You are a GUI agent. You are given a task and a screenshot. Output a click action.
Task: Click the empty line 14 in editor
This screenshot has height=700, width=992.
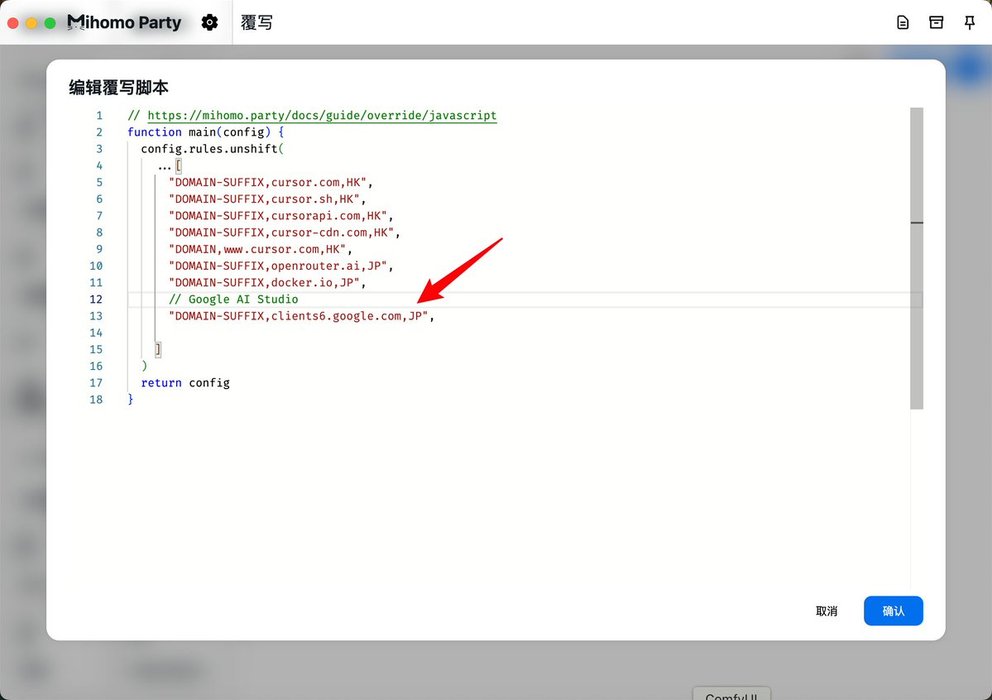pyautogui.click(x=400, y=333)
